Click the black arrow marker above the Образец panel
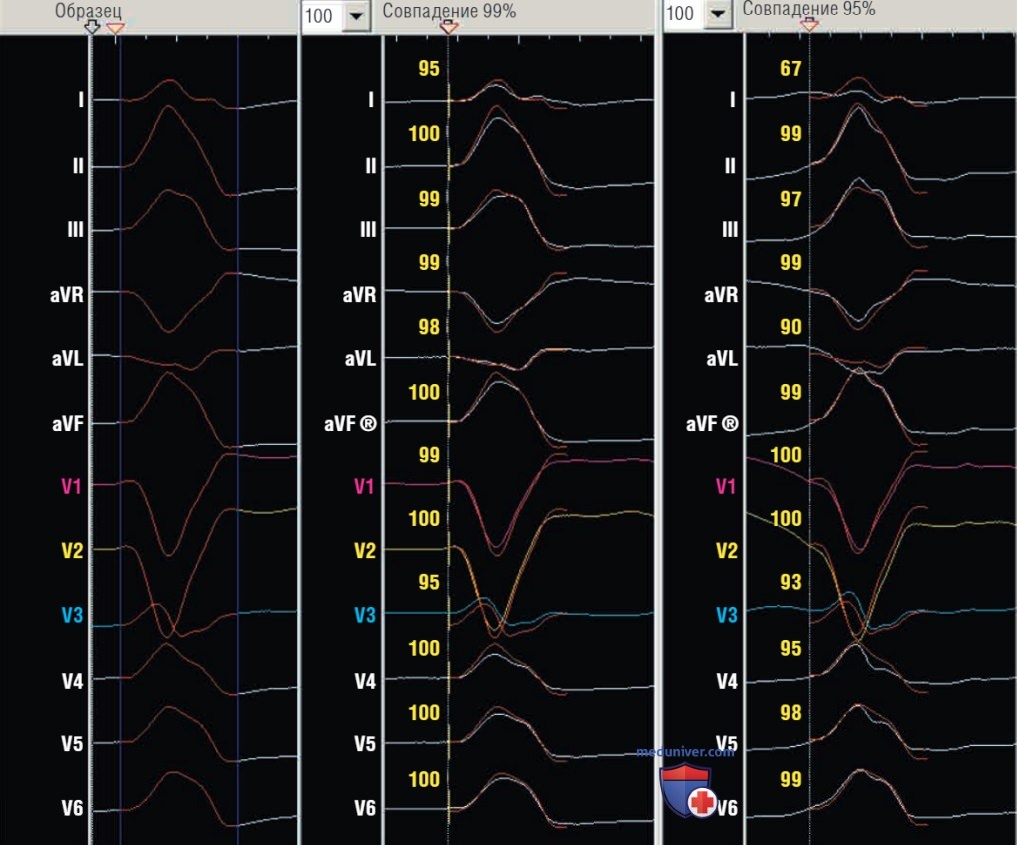Viewport: 1017px width, 845px height. [92, 27]
